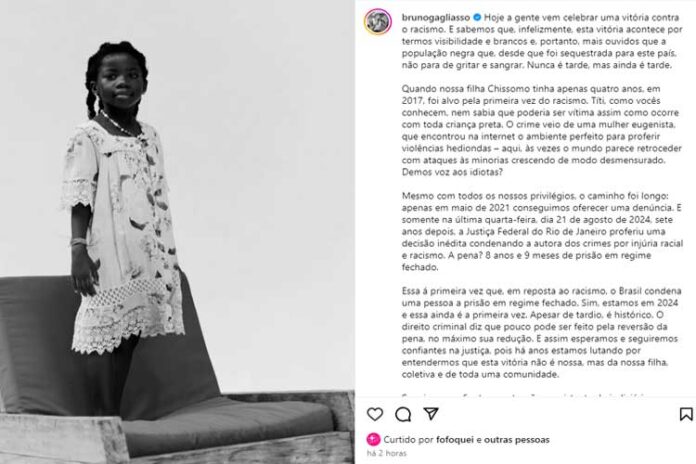Open brunogagliasso profile picture
The image size is (696, 464).
378,21
